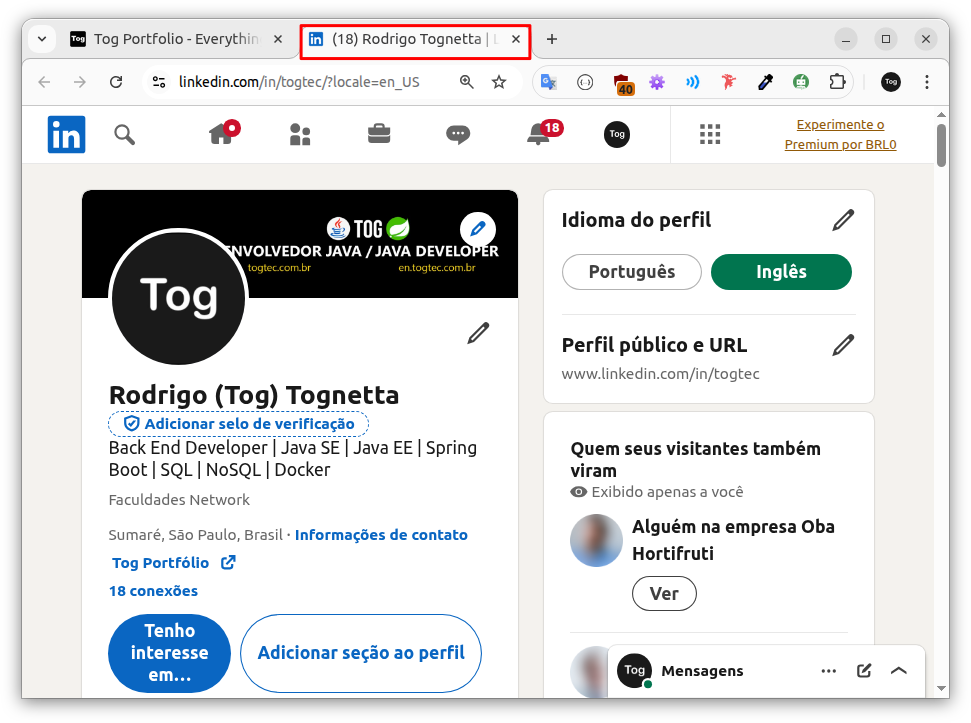Open Experimente o Premium por BRL0 link
The height and width of the screenshot is (723, 971).
840,134
